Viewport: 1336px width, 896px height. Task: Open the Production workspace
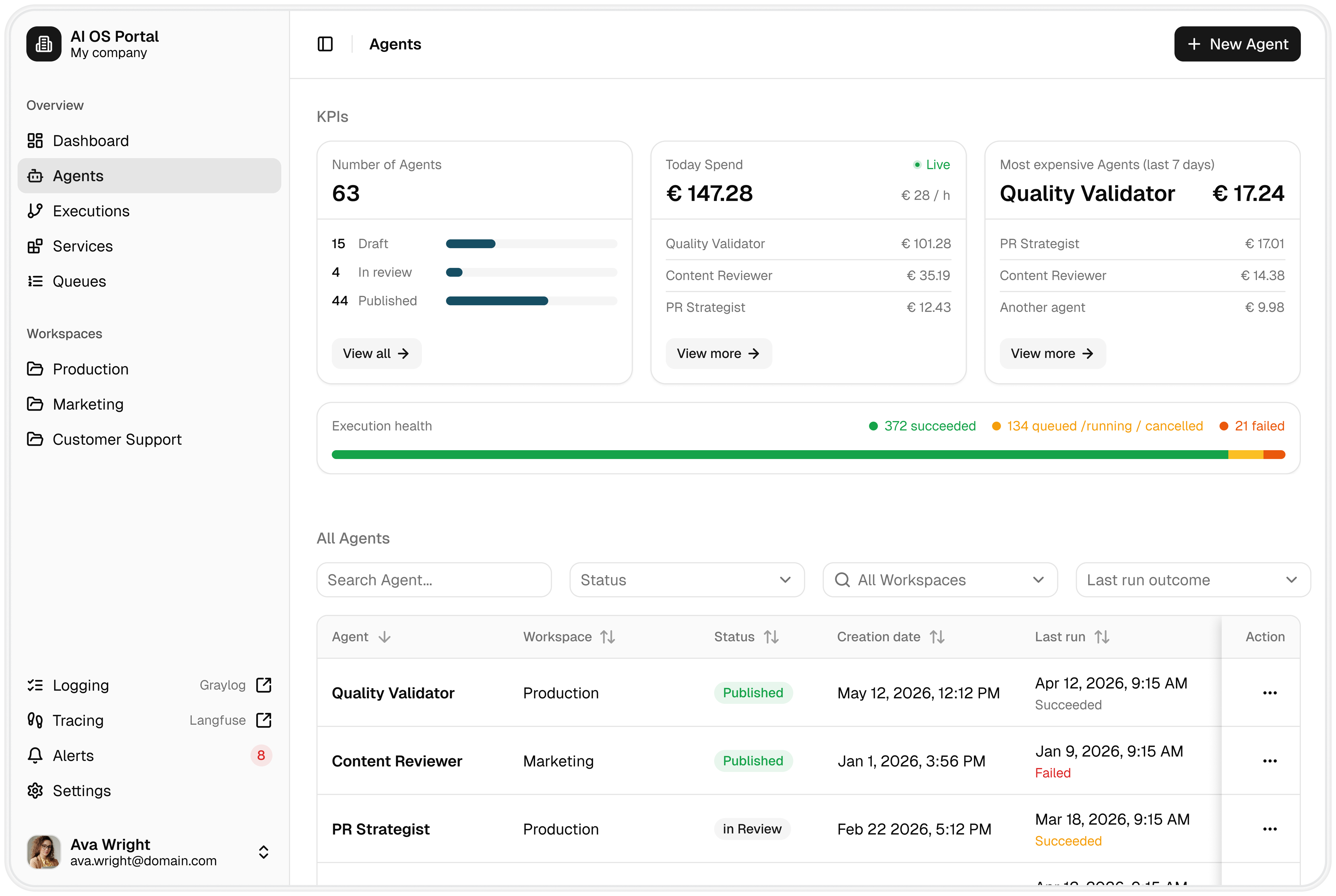pyautogui.click(x=149, y=369)
